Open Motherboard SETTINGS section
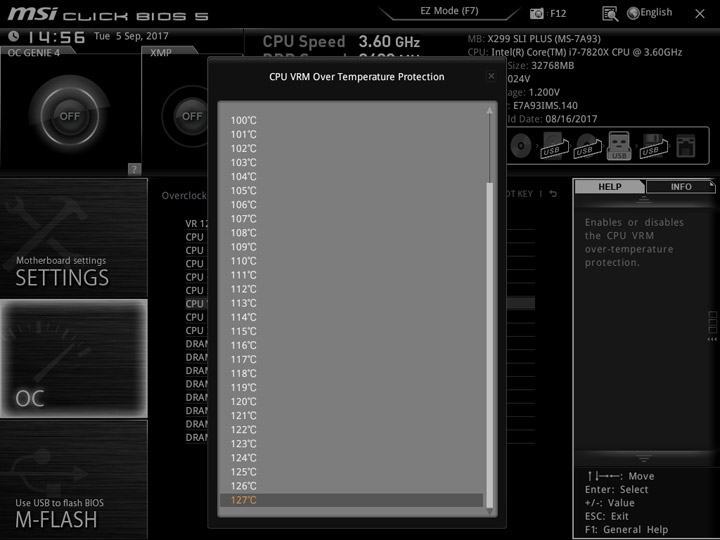720x540 pixels. 73,238
